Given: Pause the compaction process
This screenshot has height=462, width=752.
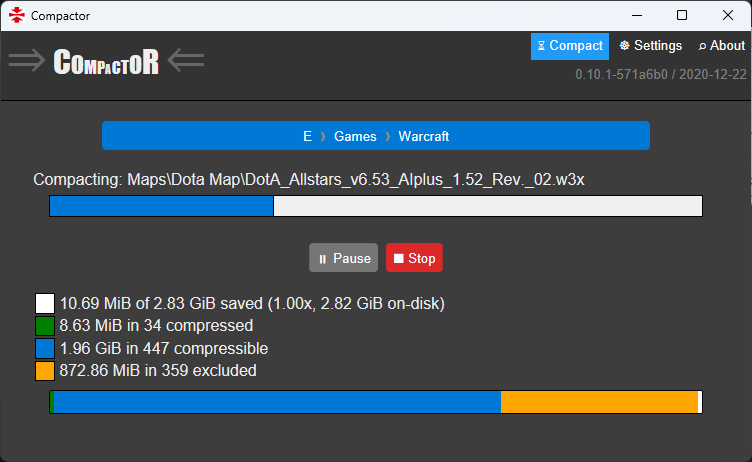Looking at the screenshot, I should [x=343, y=258].
